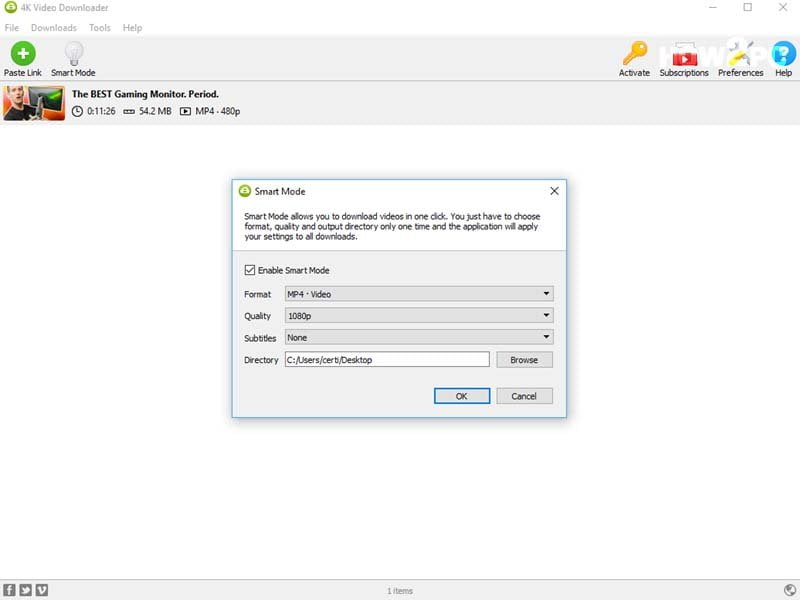The height and width of the screenshot is (600, 800).
Task: Confirm with the OK button
Action: 462,396
